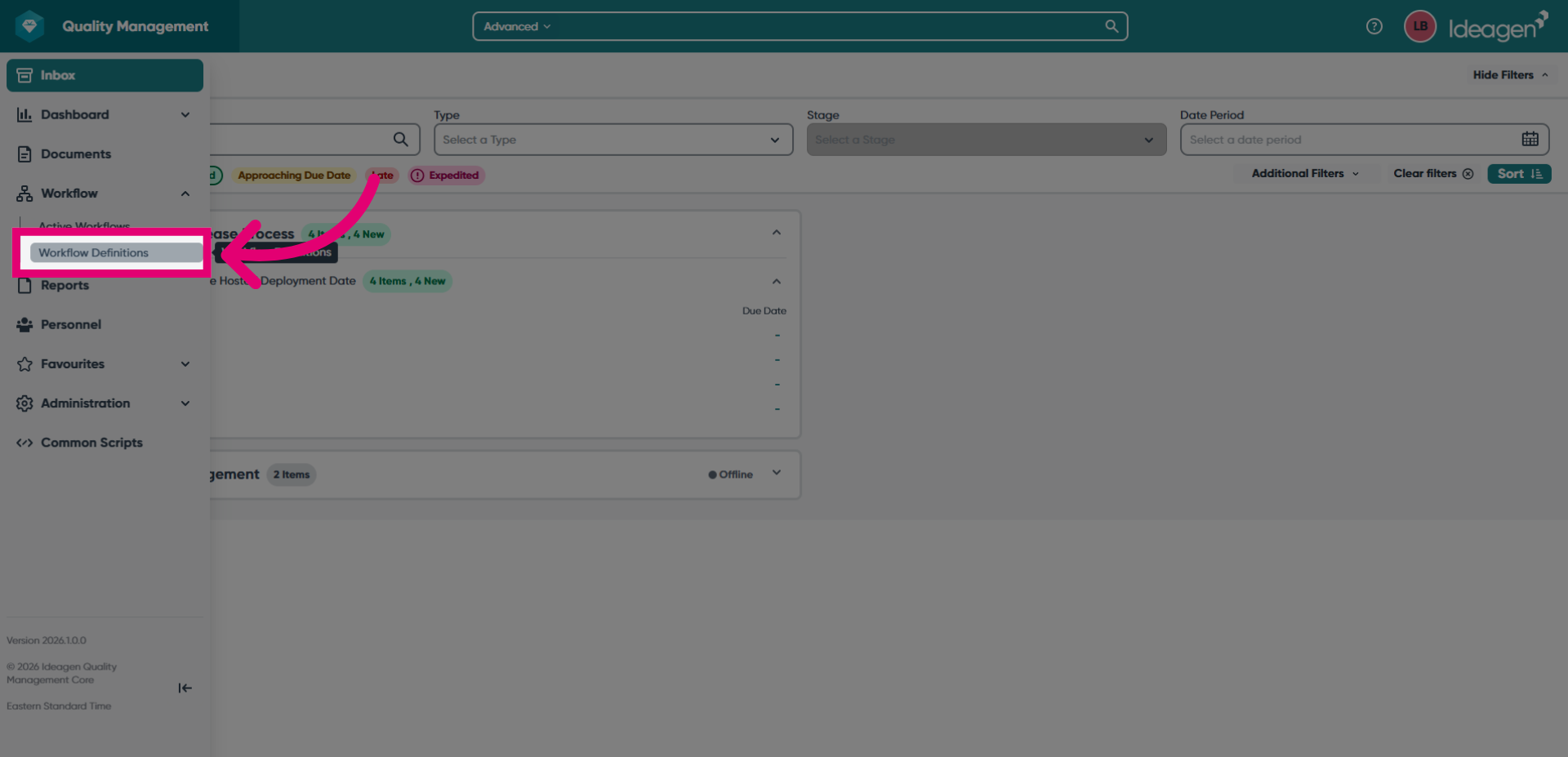Click the Reports file icon
This screenshot has height=757, width=1568.
(x=24, y=286)
